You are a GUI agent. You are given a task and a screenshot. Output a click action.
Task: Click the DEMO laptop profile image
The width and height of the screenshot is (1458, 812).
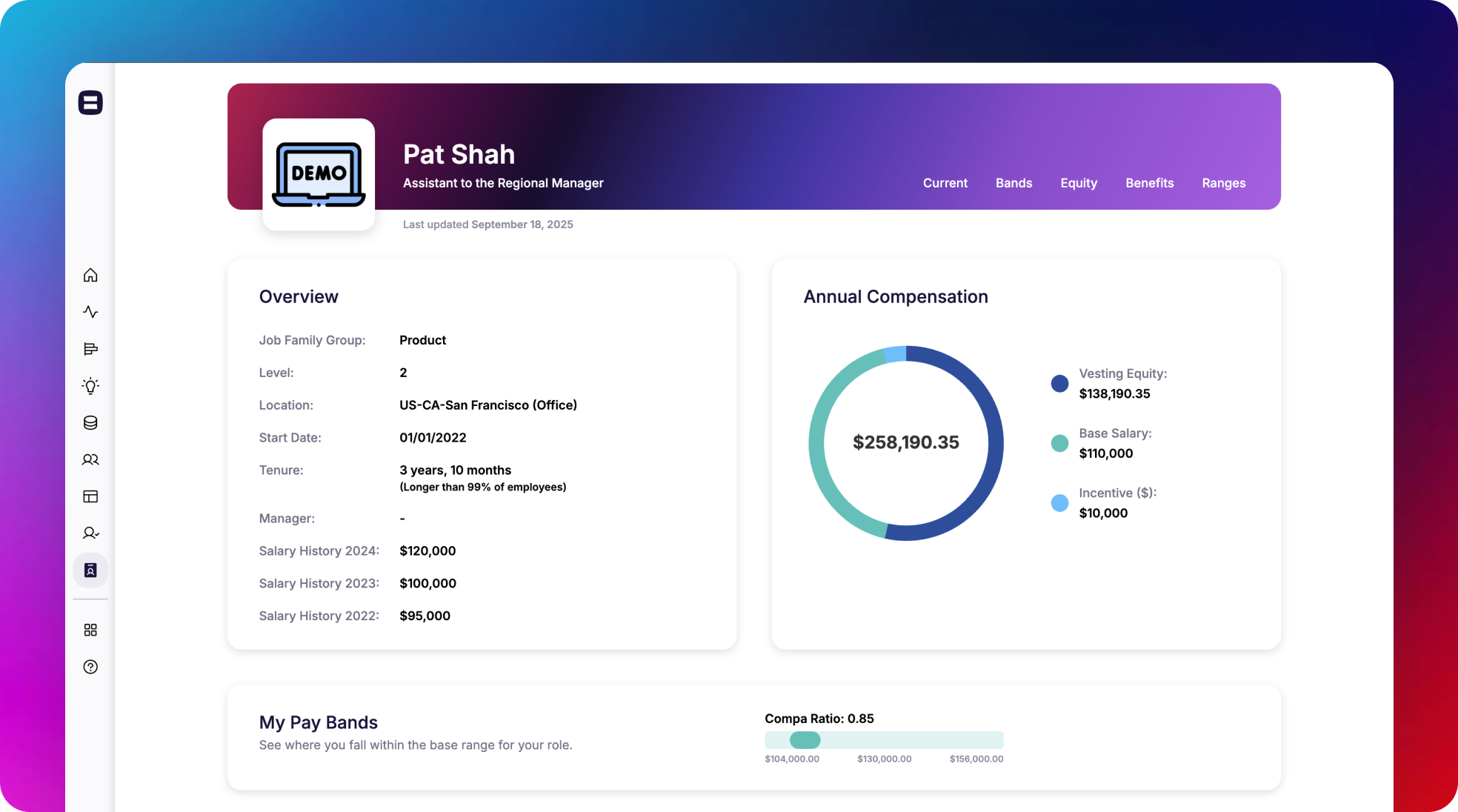319,175
